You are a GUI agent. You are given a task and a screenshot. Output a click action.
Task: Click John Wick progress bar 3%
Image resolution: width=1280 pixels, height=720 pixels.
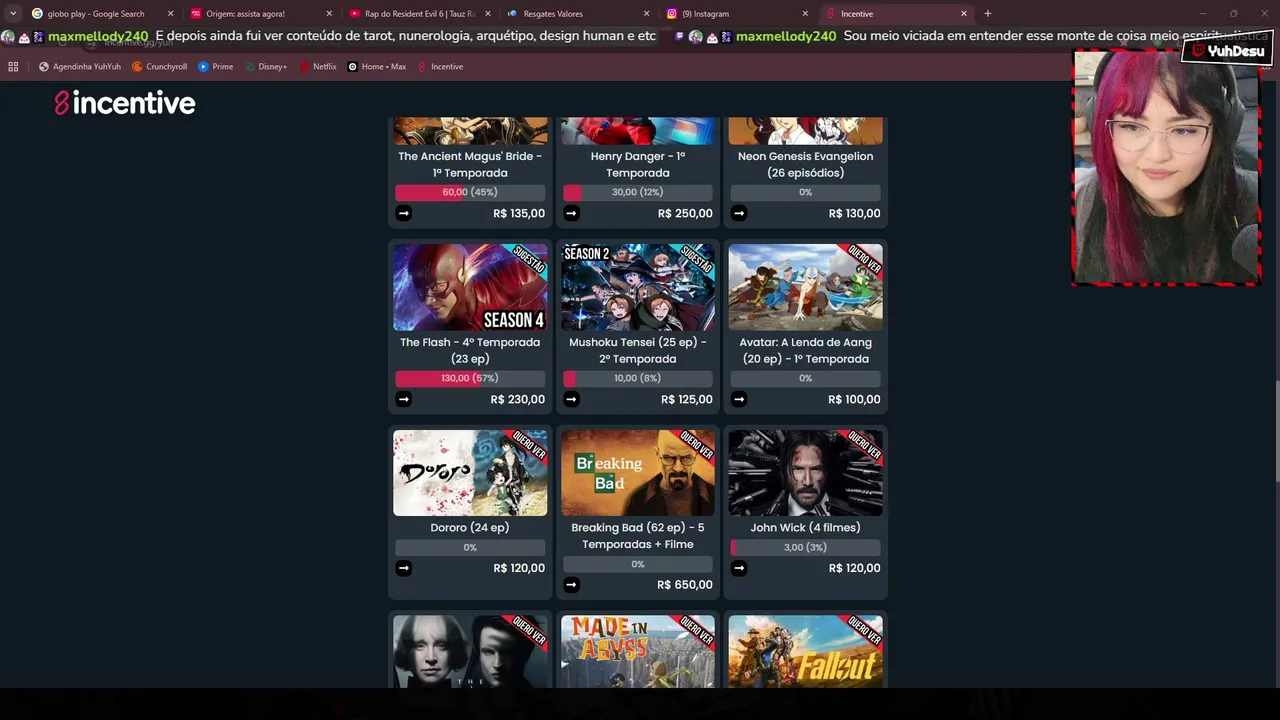(806, 548)
